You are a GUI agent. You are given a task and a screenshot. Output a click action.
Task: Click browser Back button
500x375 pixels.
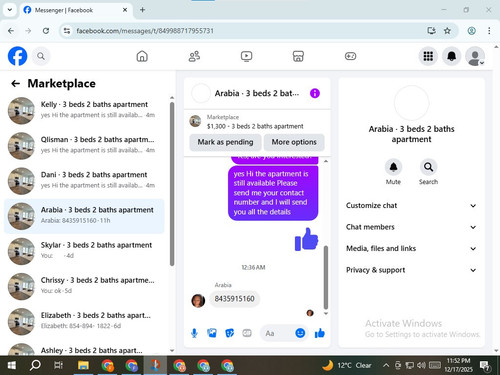(x=11, y=31)
